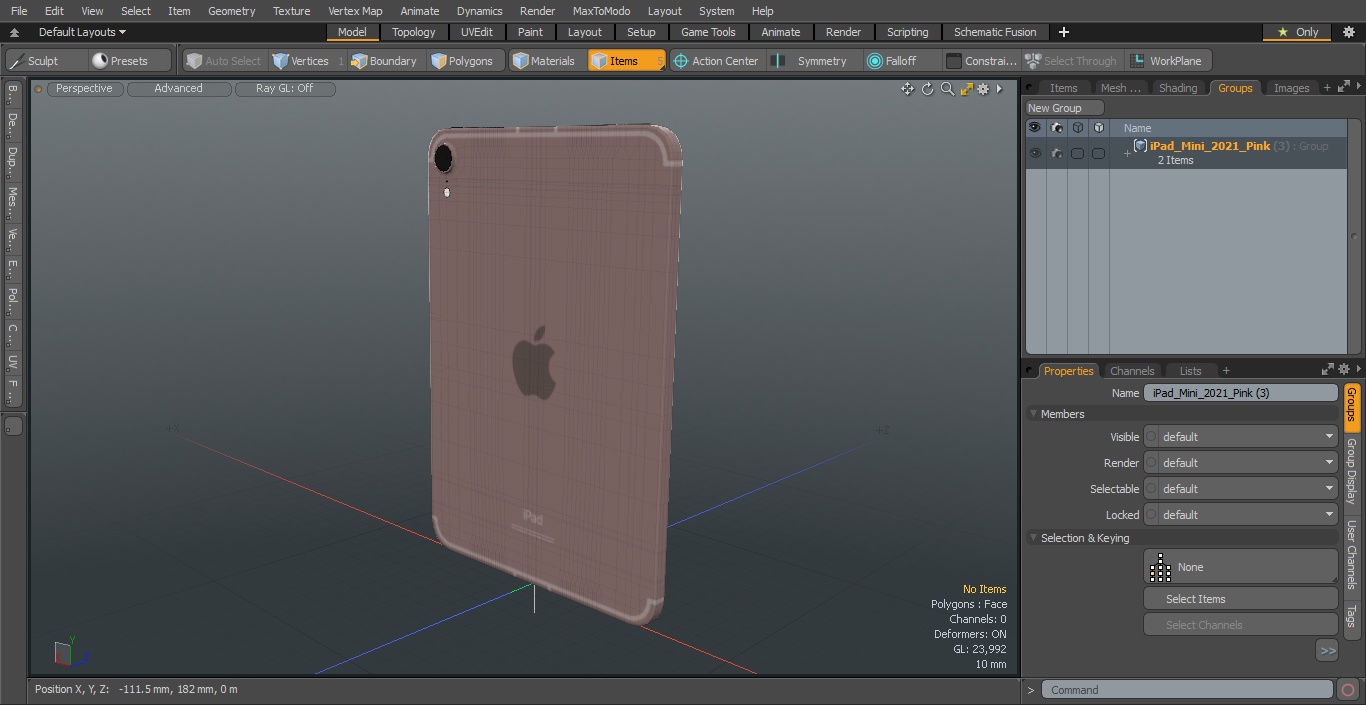Click the layout lock icon beside Default Layouts
The image size is (1366, 705).
tap(14, 32)
